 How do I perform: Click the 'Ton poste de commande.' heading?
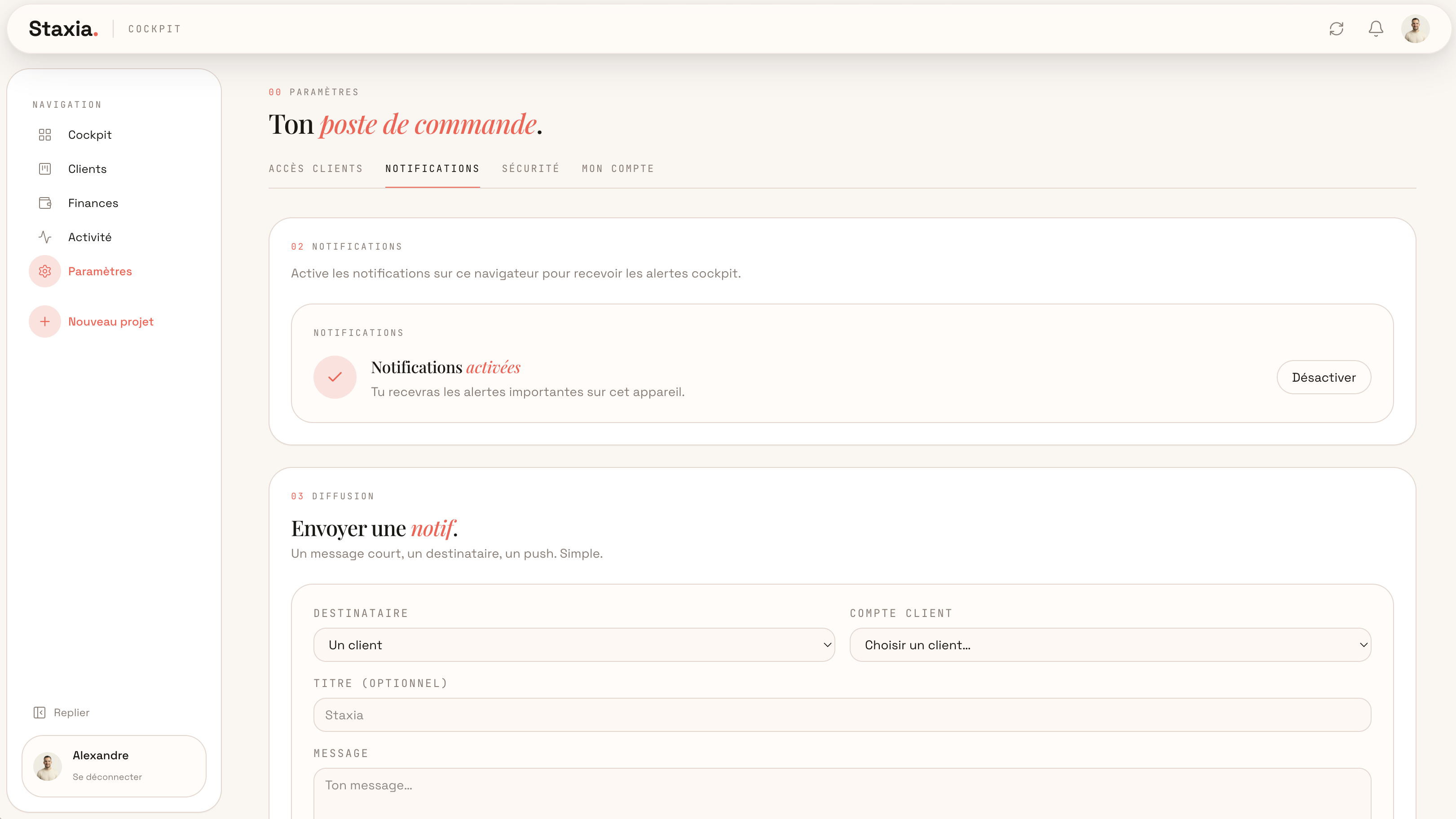pyautogui.click(x=405, y=124)
